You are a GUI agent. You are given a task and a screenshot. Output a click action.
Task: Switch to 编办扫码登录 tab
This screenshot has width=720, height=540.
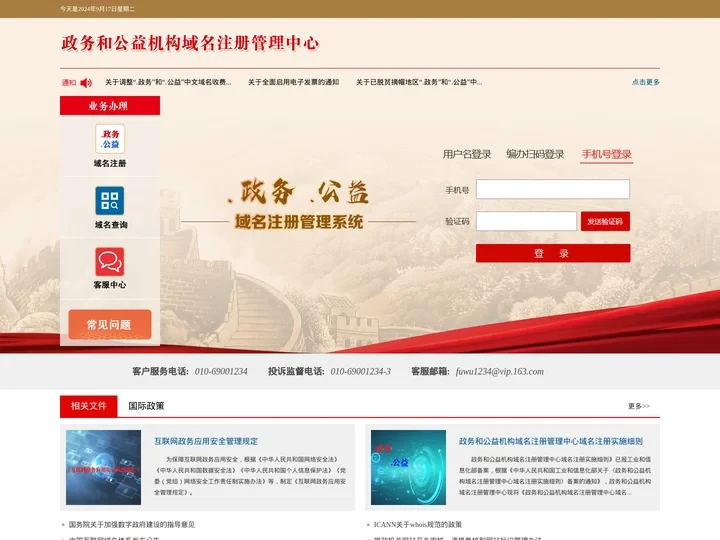pyautogui.click(x=535, y=154)
